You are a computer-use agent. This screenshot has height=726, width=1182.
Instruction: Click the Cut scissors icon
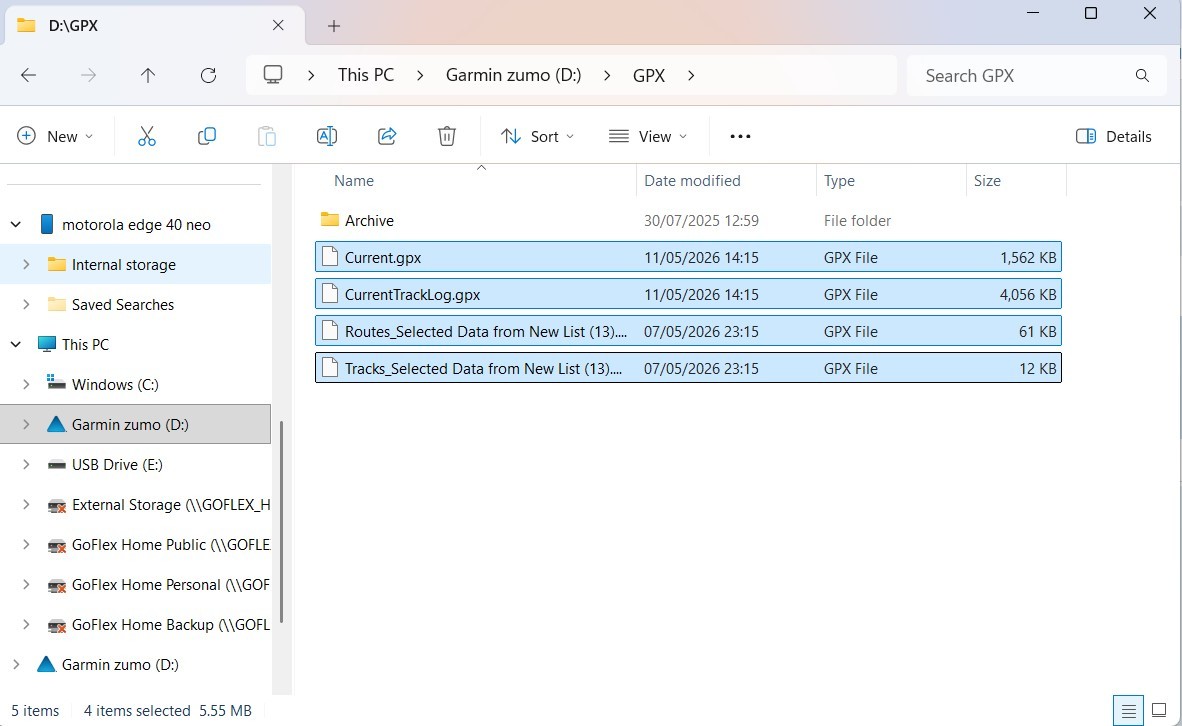146,136
